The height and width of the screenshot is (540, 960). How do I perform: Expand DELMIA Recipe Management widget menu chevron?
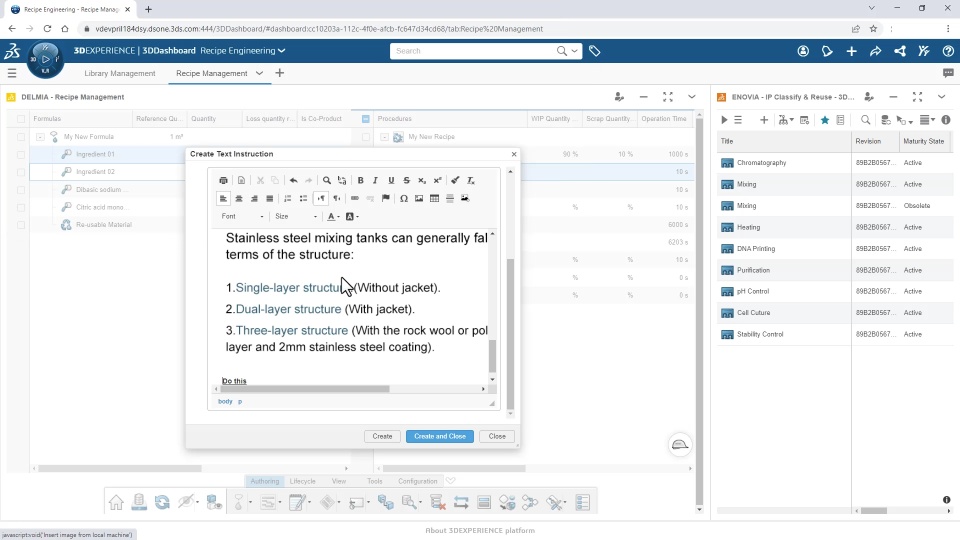click(692, 97)
